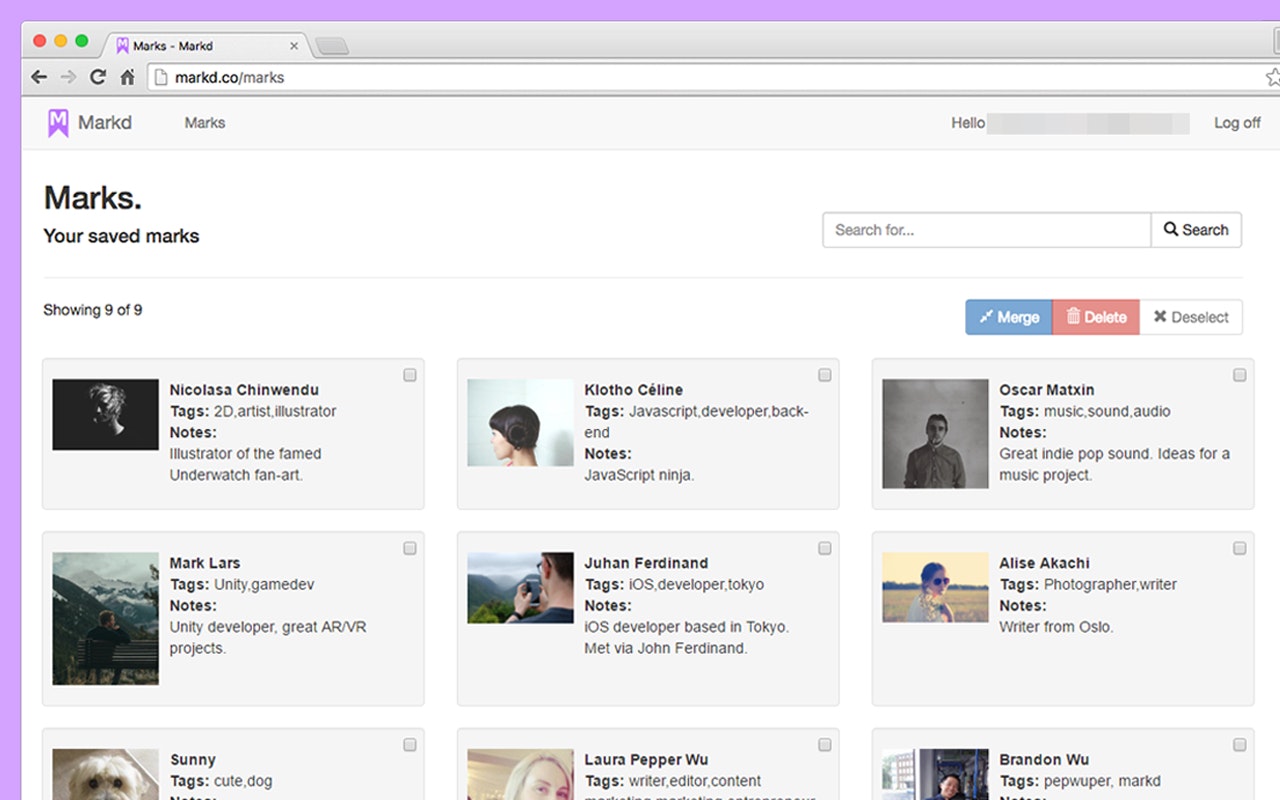The width and height of the screenshot is (1280, 800).
Task: Click Alise Akachi's sunglasses photo
Action: pos(935,587)
